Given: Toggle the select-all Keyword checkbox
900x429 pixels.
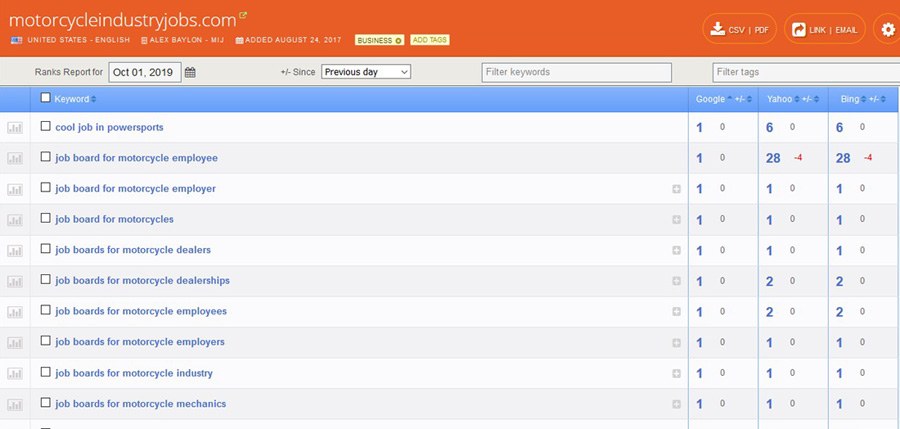Looking at the screenshot, I should click(45, 98).
